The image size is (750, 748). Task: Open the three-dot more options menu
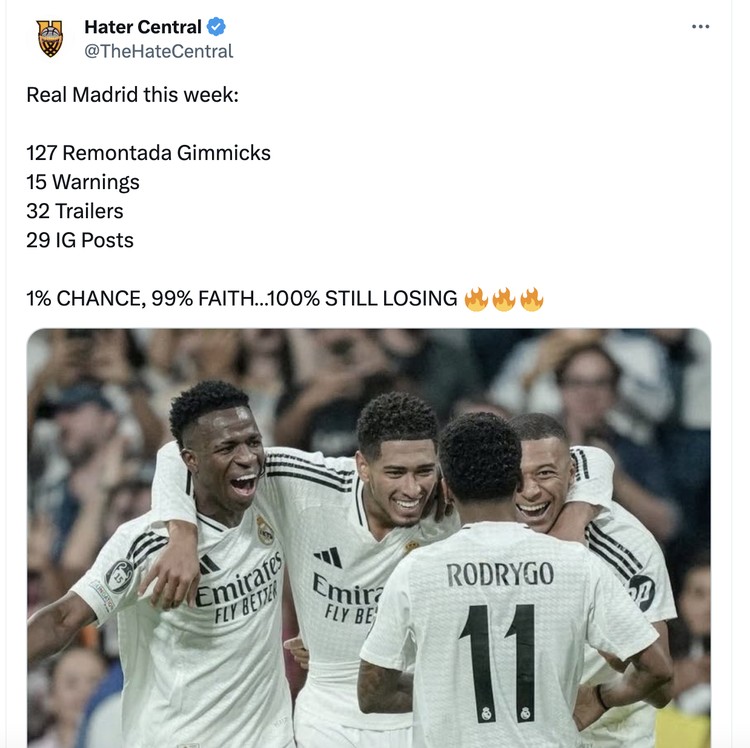pyautogui.click(x=700, y=27)
